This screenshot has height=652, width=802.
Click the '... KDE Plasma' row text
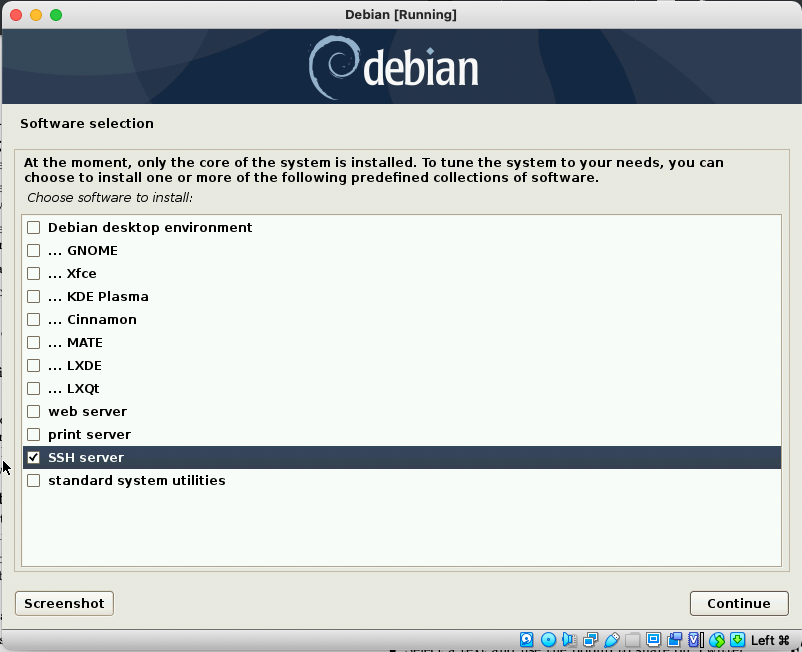pyautogui.click(x=98, y=296)
